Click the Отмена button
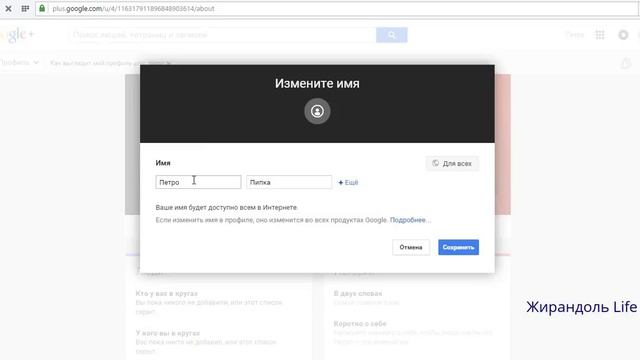Viewport: 640px width, 360px height. click(x=411, y=247)
